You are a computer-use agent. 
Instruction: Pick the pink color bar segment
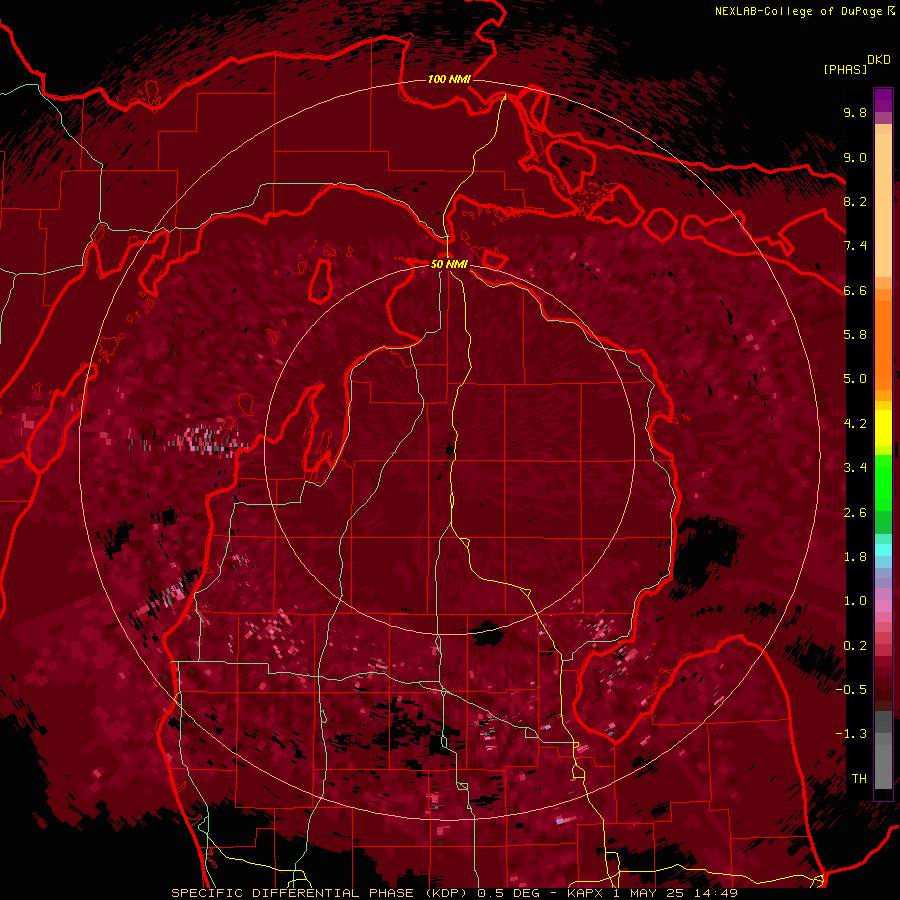883,606
